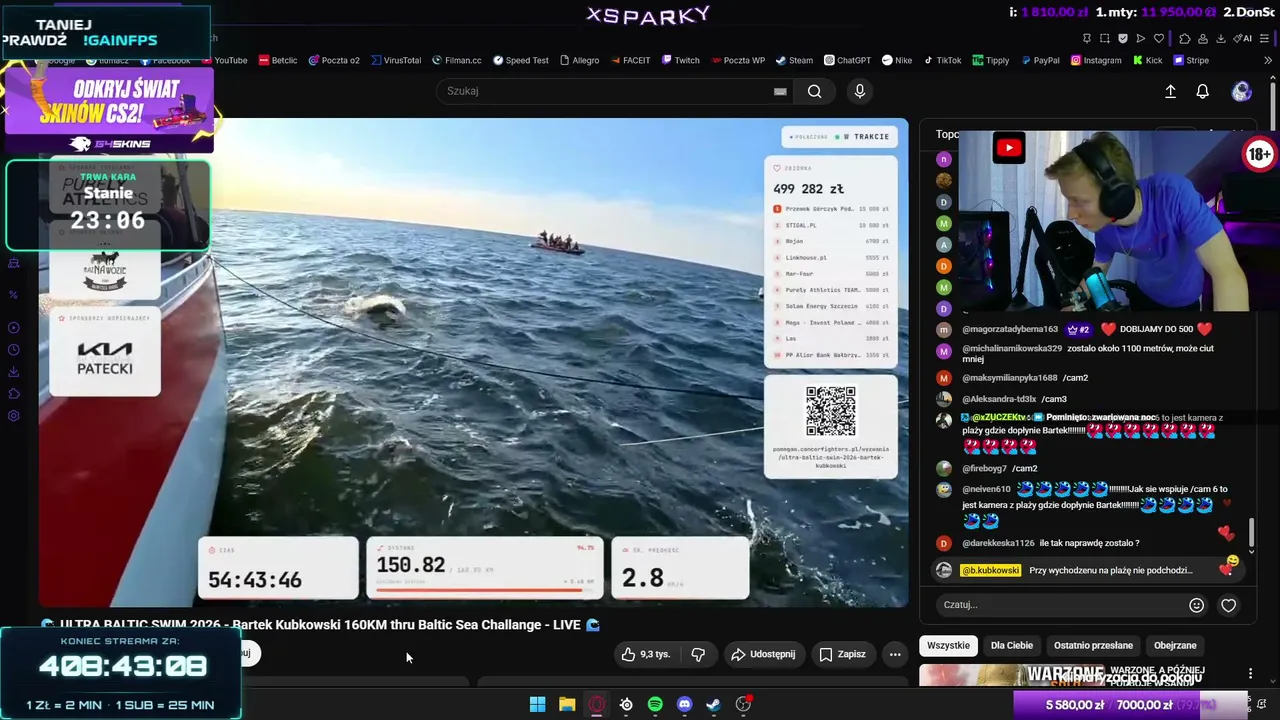The height and width of the screenshot is (720, 1280).
Task: Open the VirusTotal bookmark
Action: [x=395, y=60]
